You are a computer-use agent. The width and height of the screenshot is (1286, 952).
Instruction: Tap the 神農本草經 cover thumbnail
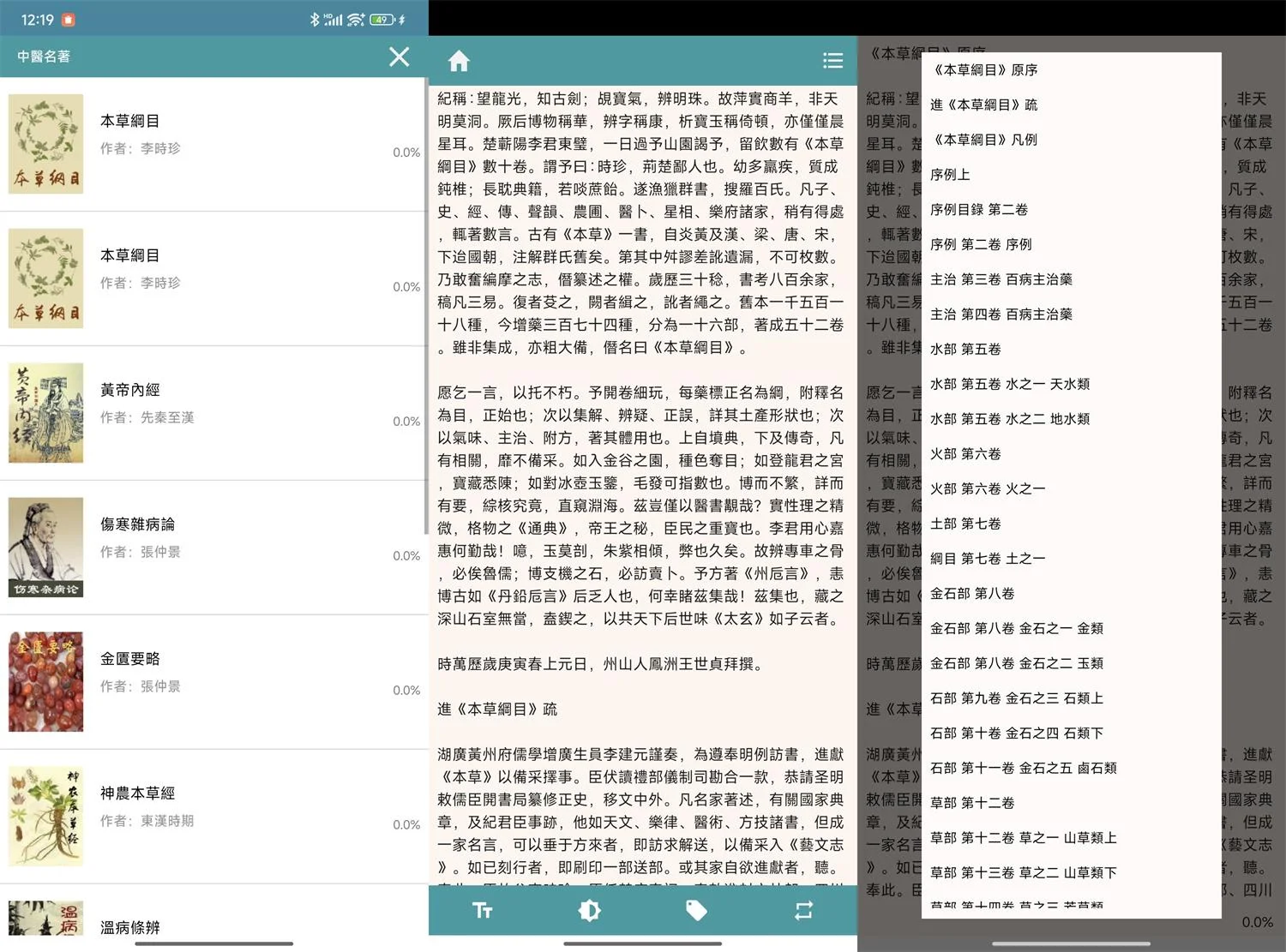(45, 816)
